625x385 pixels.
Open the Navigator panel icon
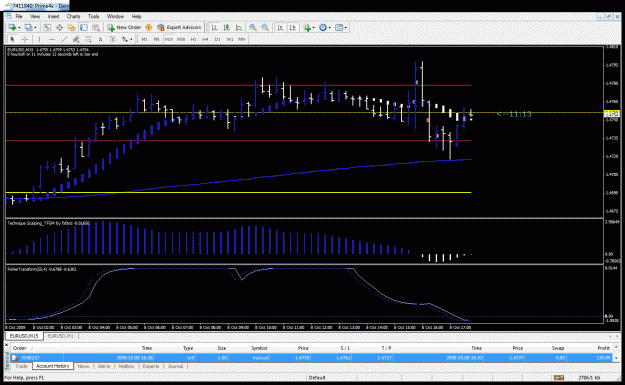pyautogui.click(x=71, y=27)
